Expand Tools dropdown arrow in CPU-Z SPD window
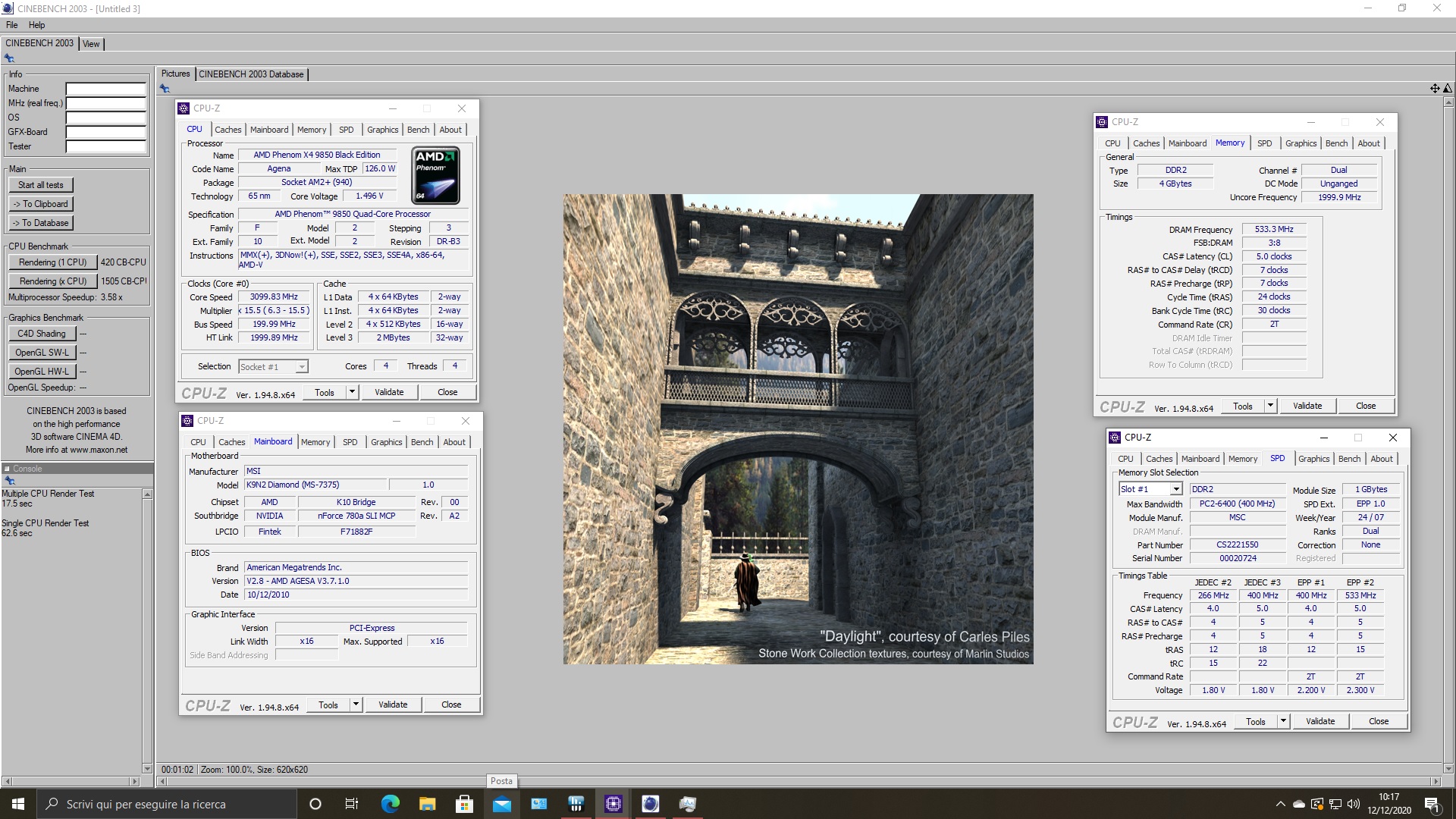1456x819 pixels. [x=1283, y=721]
